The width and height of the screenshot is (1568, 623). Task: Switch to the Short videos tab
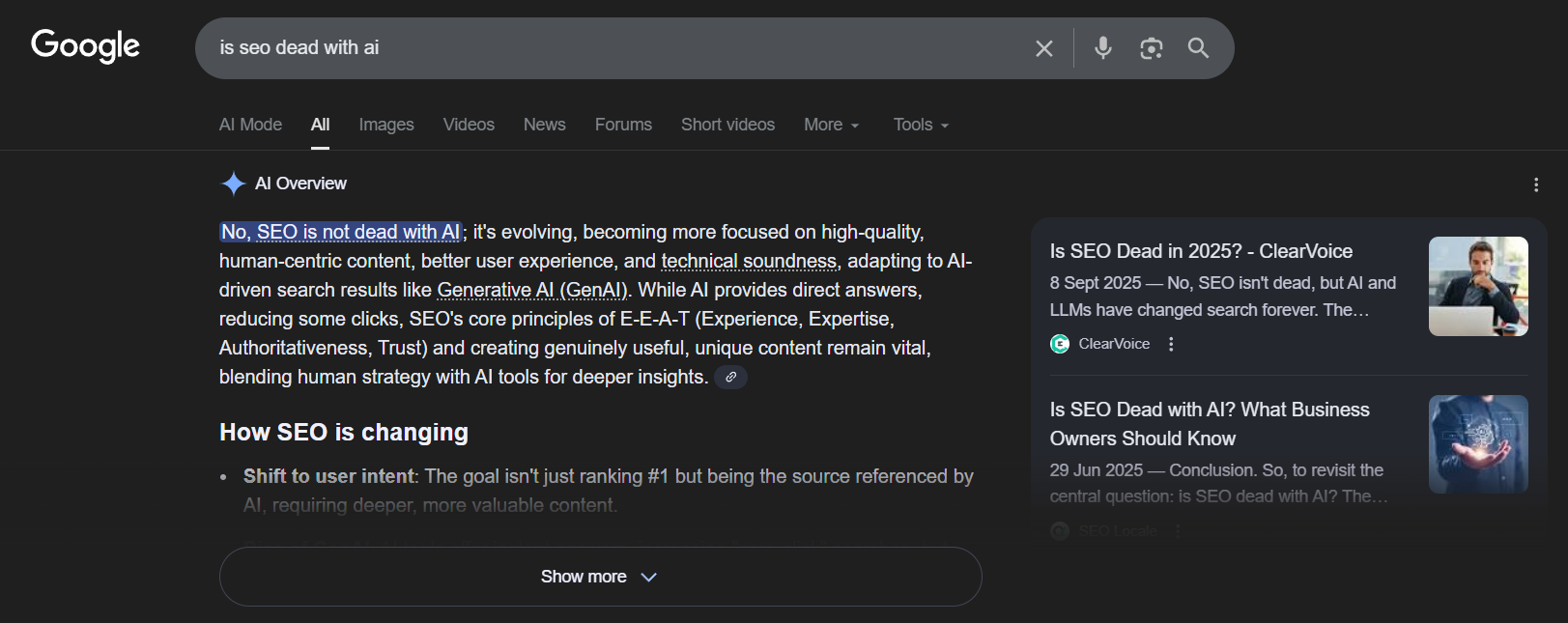tap(727, 125)
